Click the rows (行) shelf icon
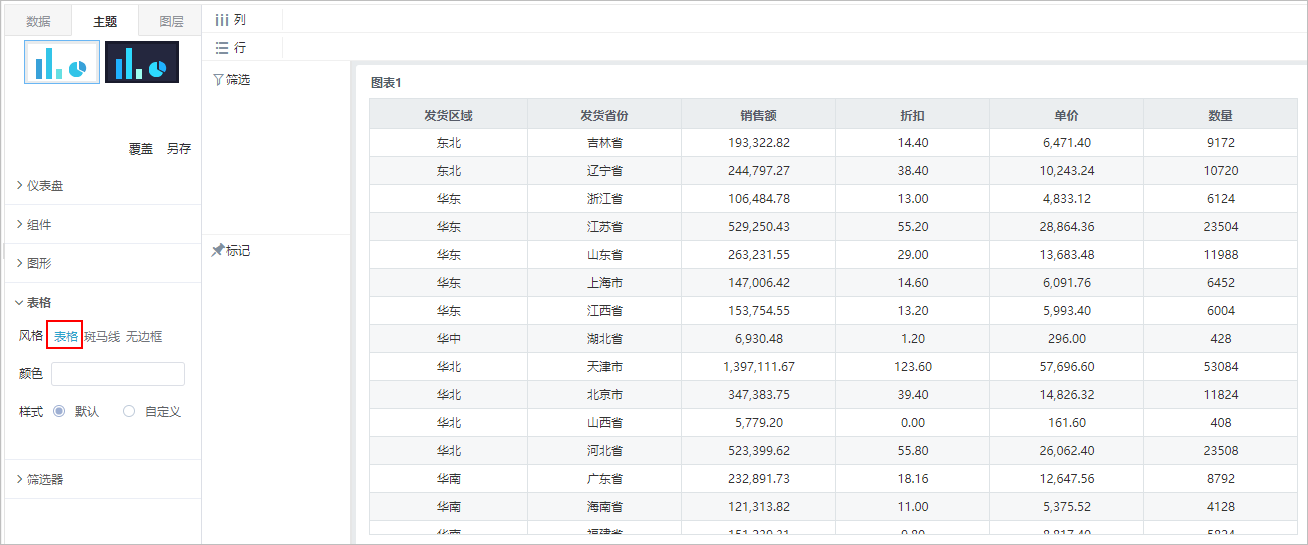 [222, 47]
